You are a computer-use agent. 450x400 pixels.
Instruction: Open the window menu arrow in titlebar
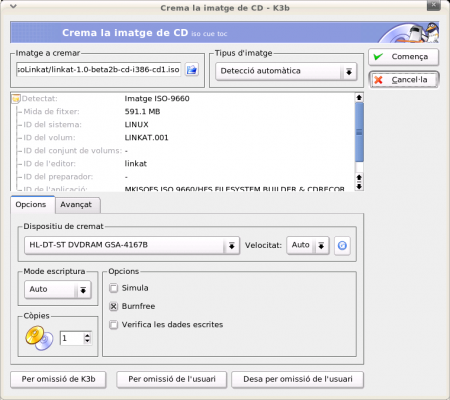click(x=13, y=6)
